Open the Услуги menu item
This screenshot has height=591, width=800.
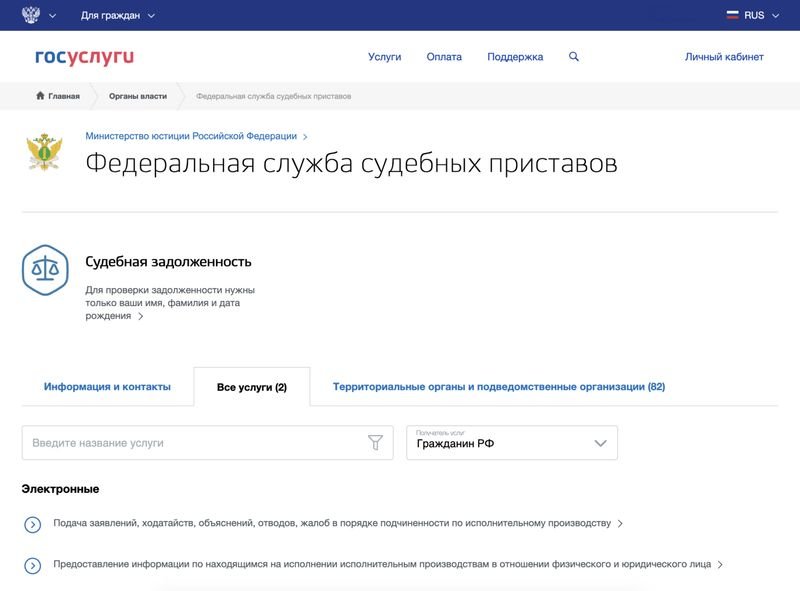point(384,57)
